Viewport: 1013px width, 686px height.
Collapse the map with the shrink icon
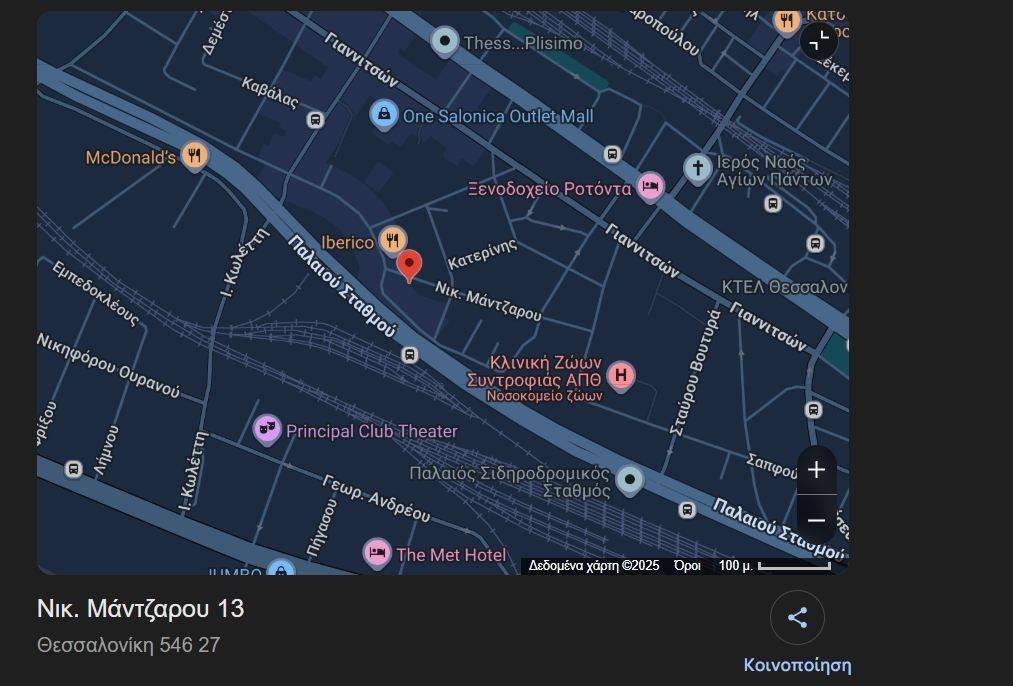(818, 41)
